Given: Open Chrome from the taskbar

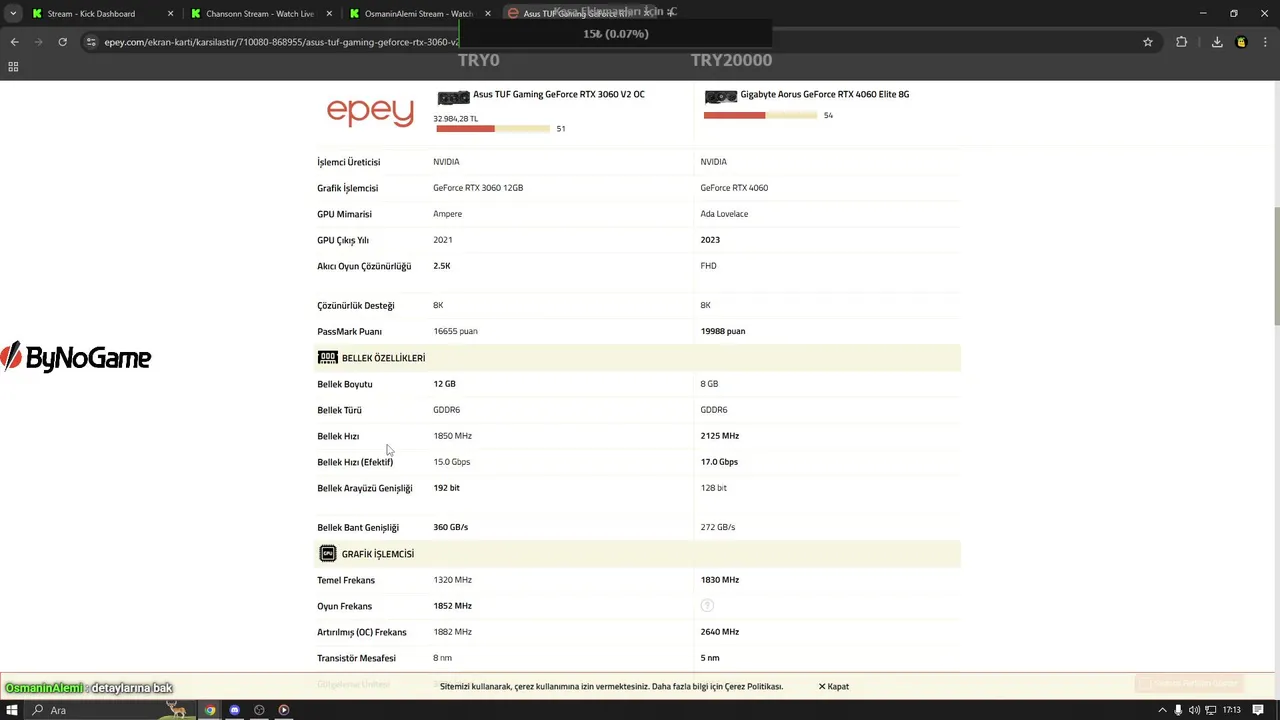Looking at the screenshot, I should 210,710.
